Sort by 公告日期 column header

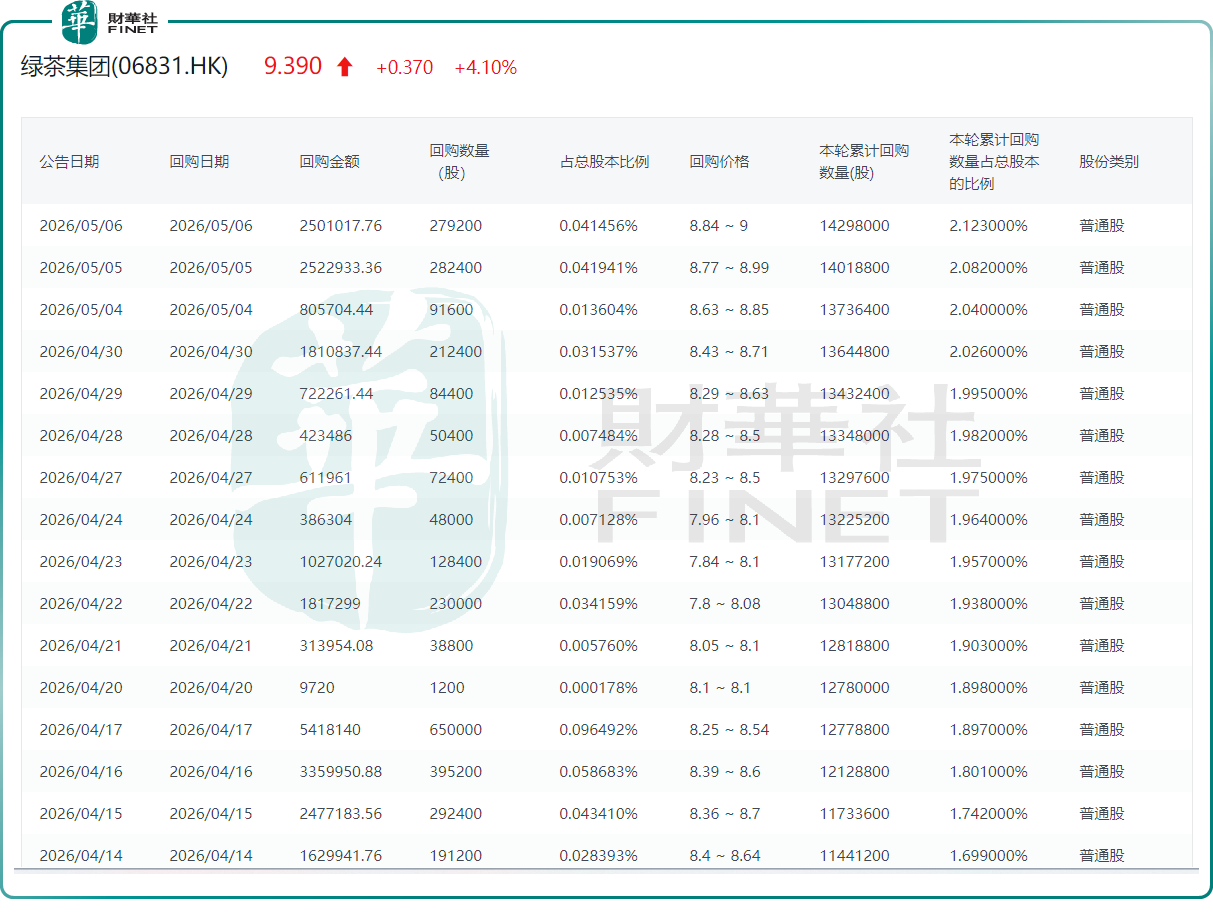(69, 161)
